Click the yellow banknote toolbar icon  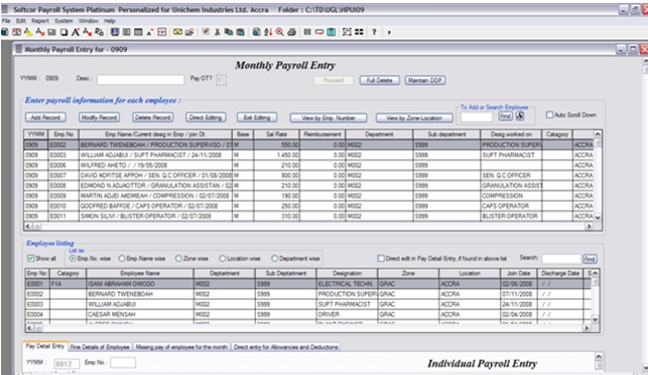pyautogui.click(x=178, y=32)
